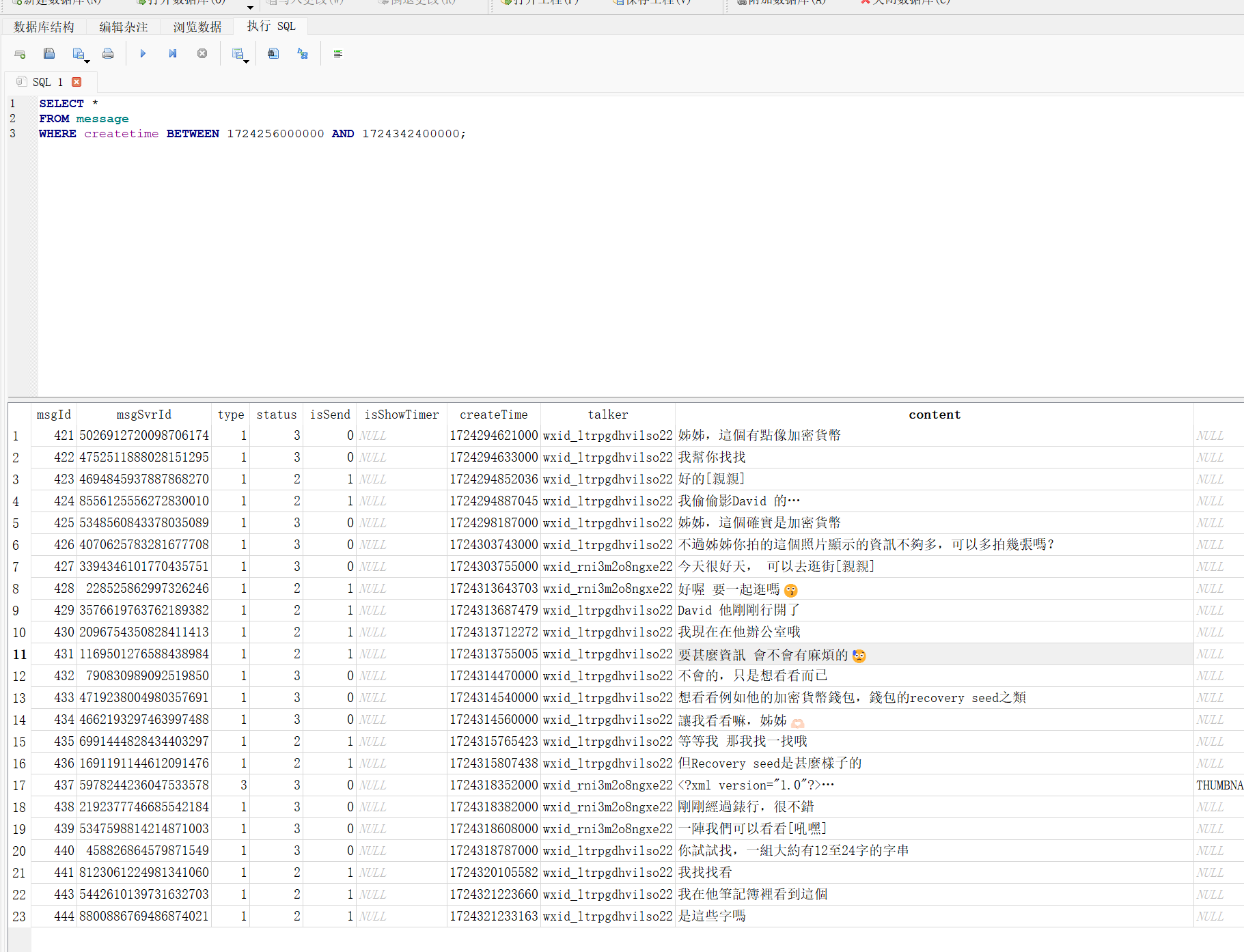Sort results by the isShowTimer column header
Screen dimensions: 1244x952
[402, 415]
